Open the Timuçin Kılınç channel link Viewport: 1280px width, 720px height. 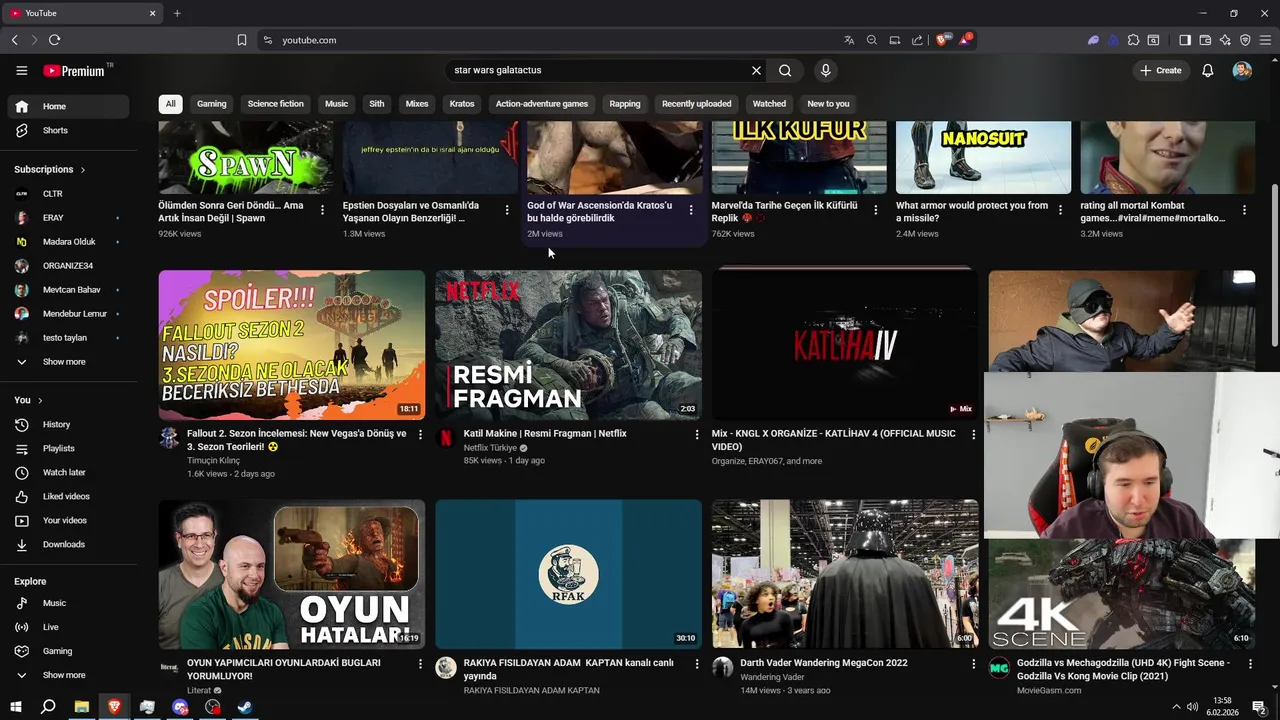213,461
